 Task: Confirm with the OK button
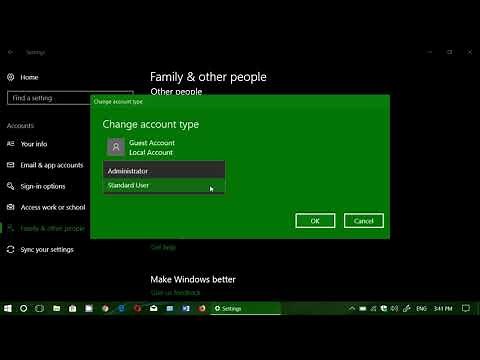315,221
